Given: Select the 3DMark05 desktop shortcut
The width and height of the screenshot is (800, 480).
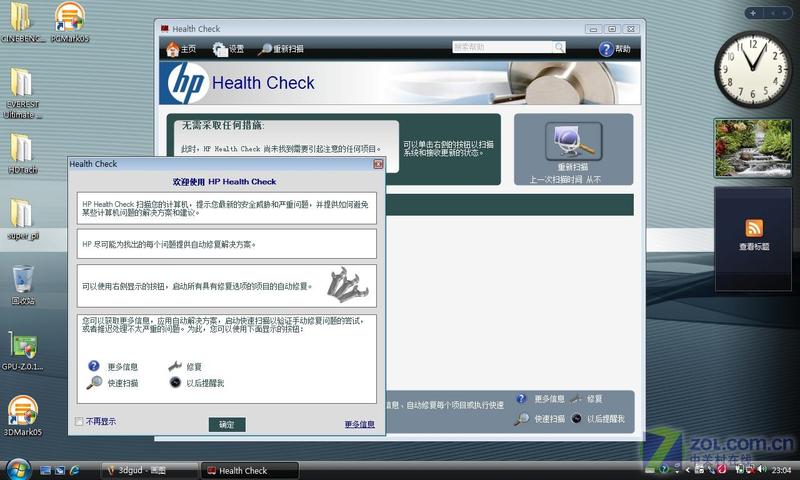Looking at the screenshot, I should [22, 416].
